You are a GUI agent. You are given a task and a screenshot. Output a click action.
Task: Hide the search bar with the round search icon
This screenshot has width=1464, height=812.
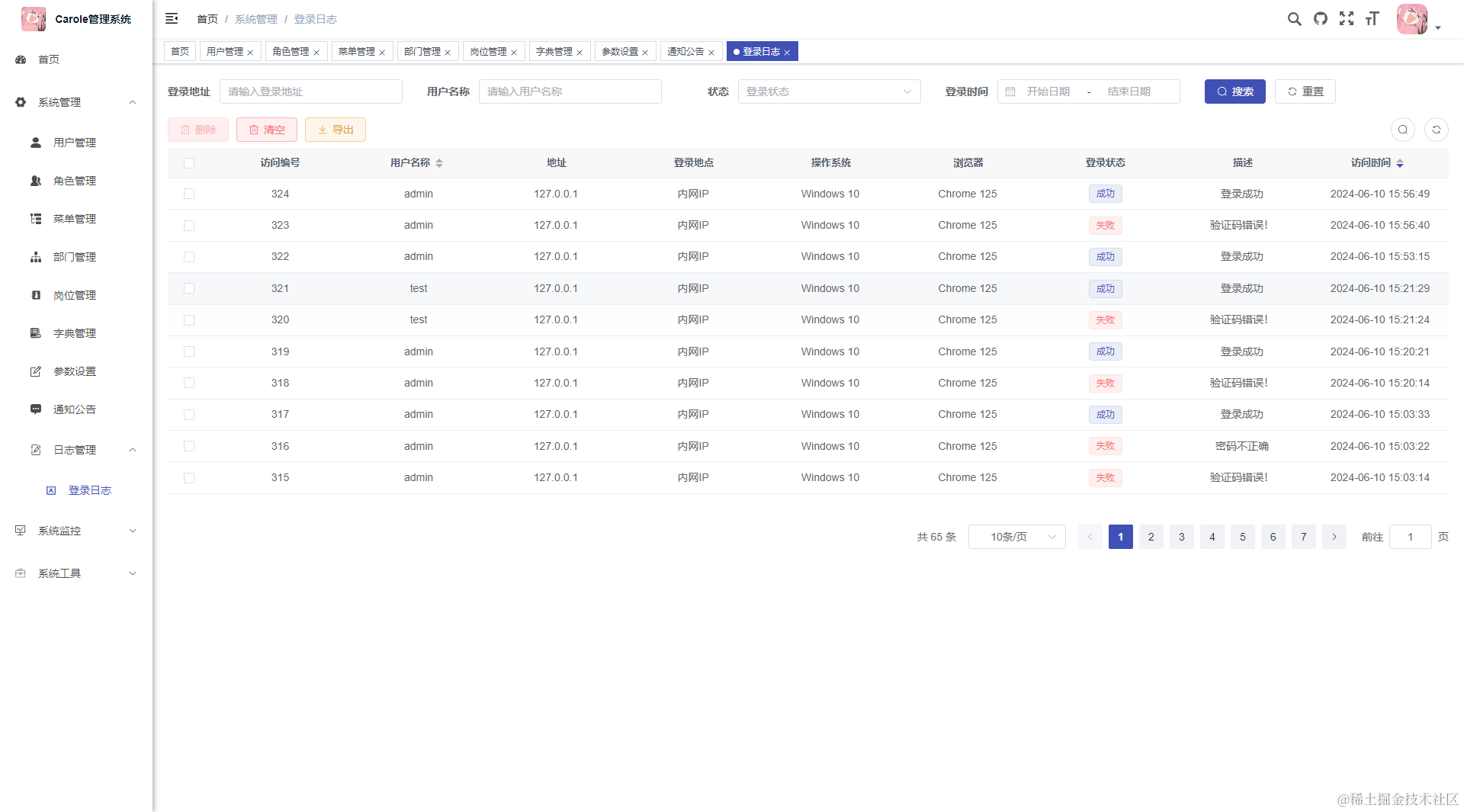click(1402, 130)
